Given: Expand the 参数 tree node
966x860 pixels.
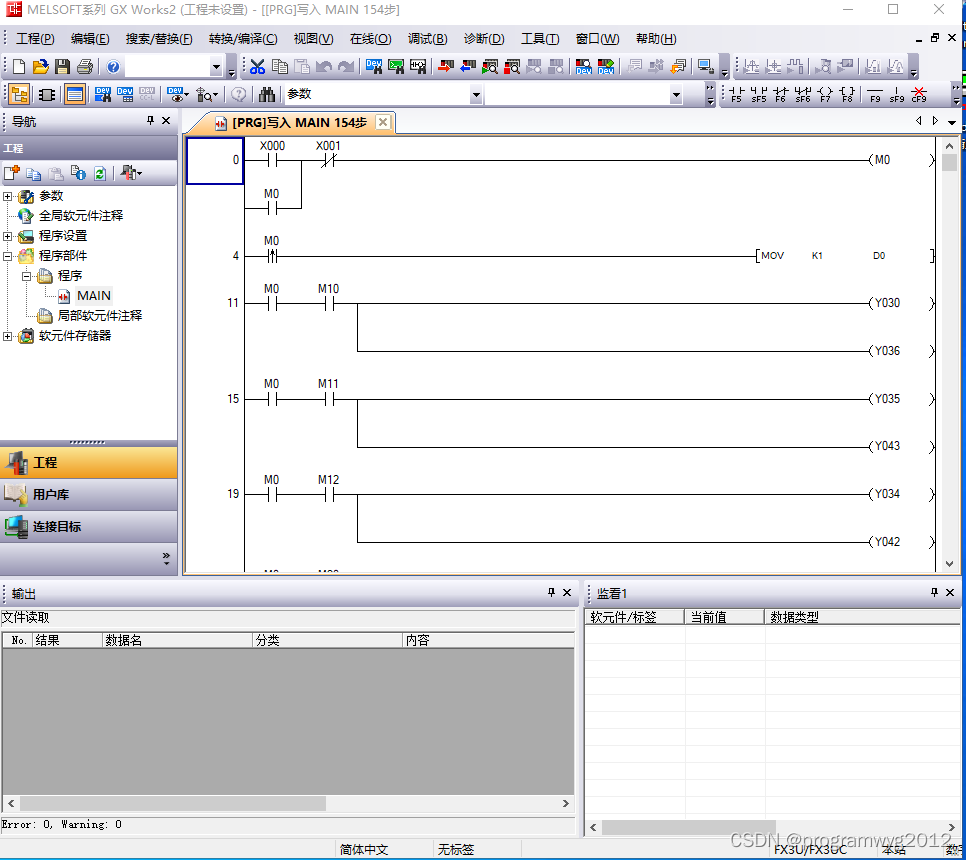Looking at the screenshot, I should (x=7, y=197).
